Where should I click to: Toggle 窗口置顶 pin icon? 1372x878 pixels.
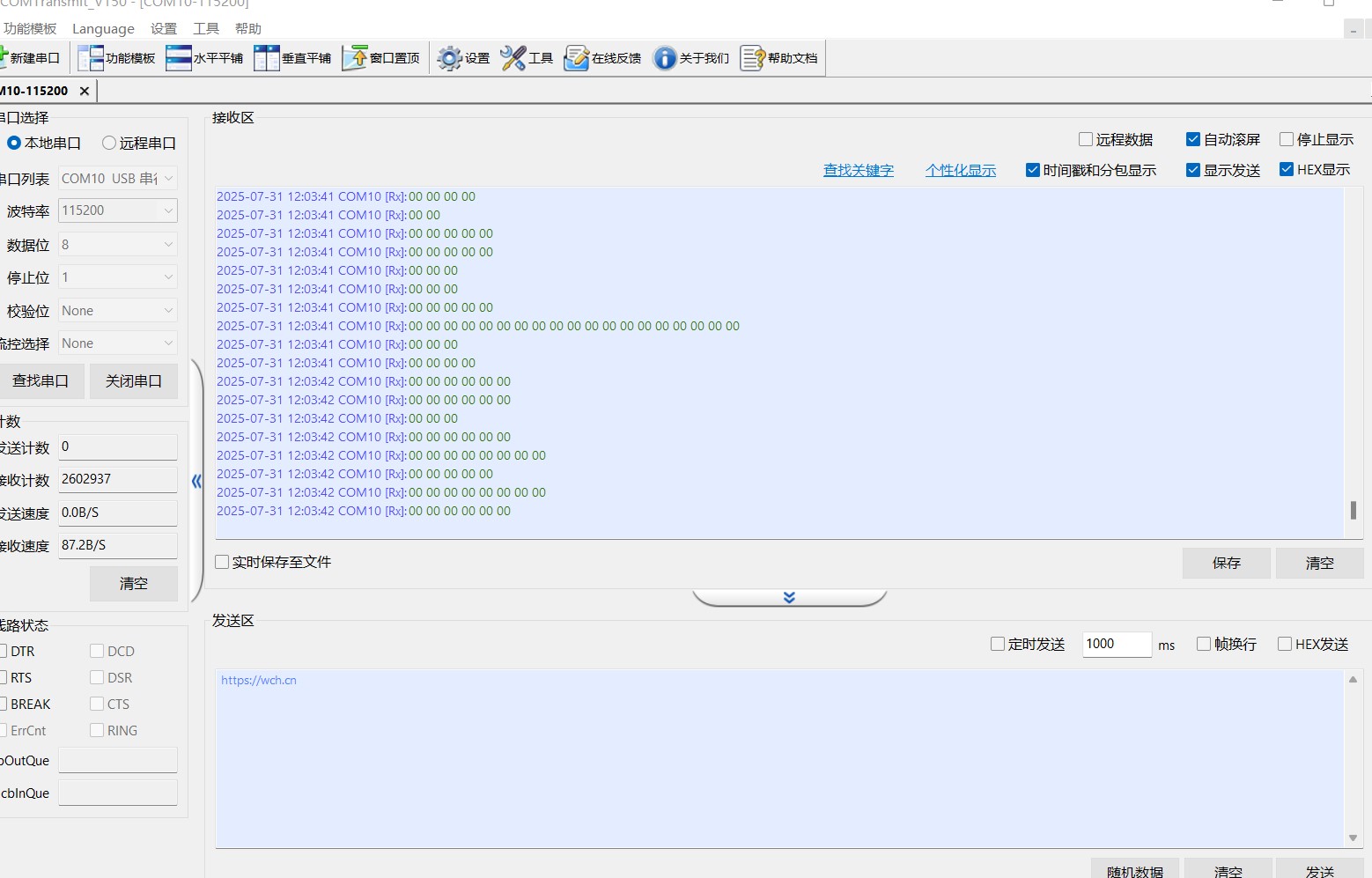(x=381, y=58)
